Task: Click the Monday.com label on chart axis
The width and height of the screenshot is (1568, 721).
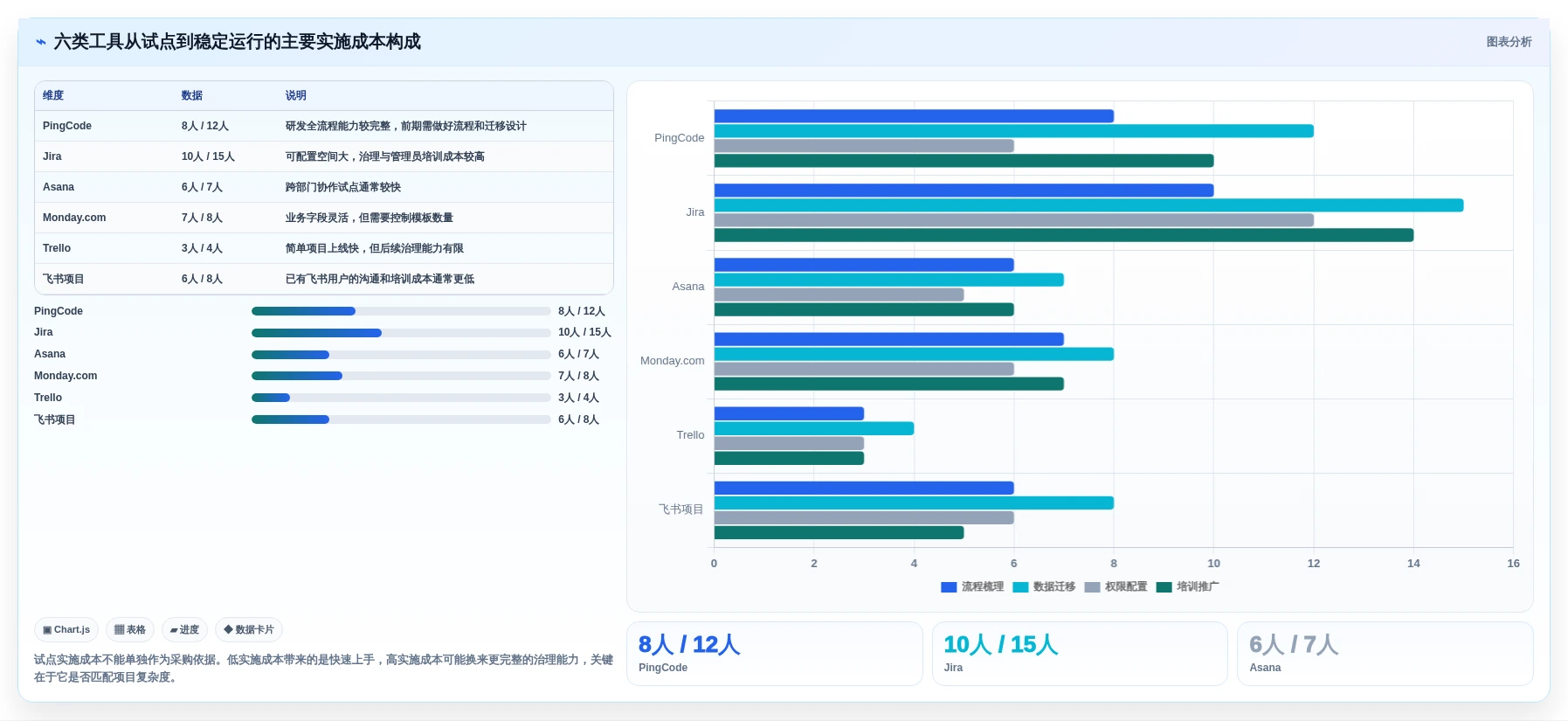Action: pos(672,361)
